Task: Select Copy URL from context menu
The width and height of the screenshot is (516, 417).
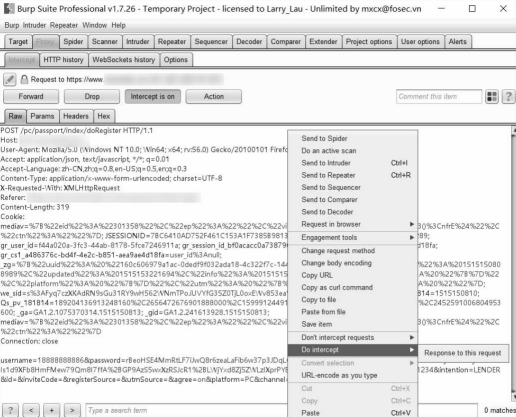Action: coord(353,275)
